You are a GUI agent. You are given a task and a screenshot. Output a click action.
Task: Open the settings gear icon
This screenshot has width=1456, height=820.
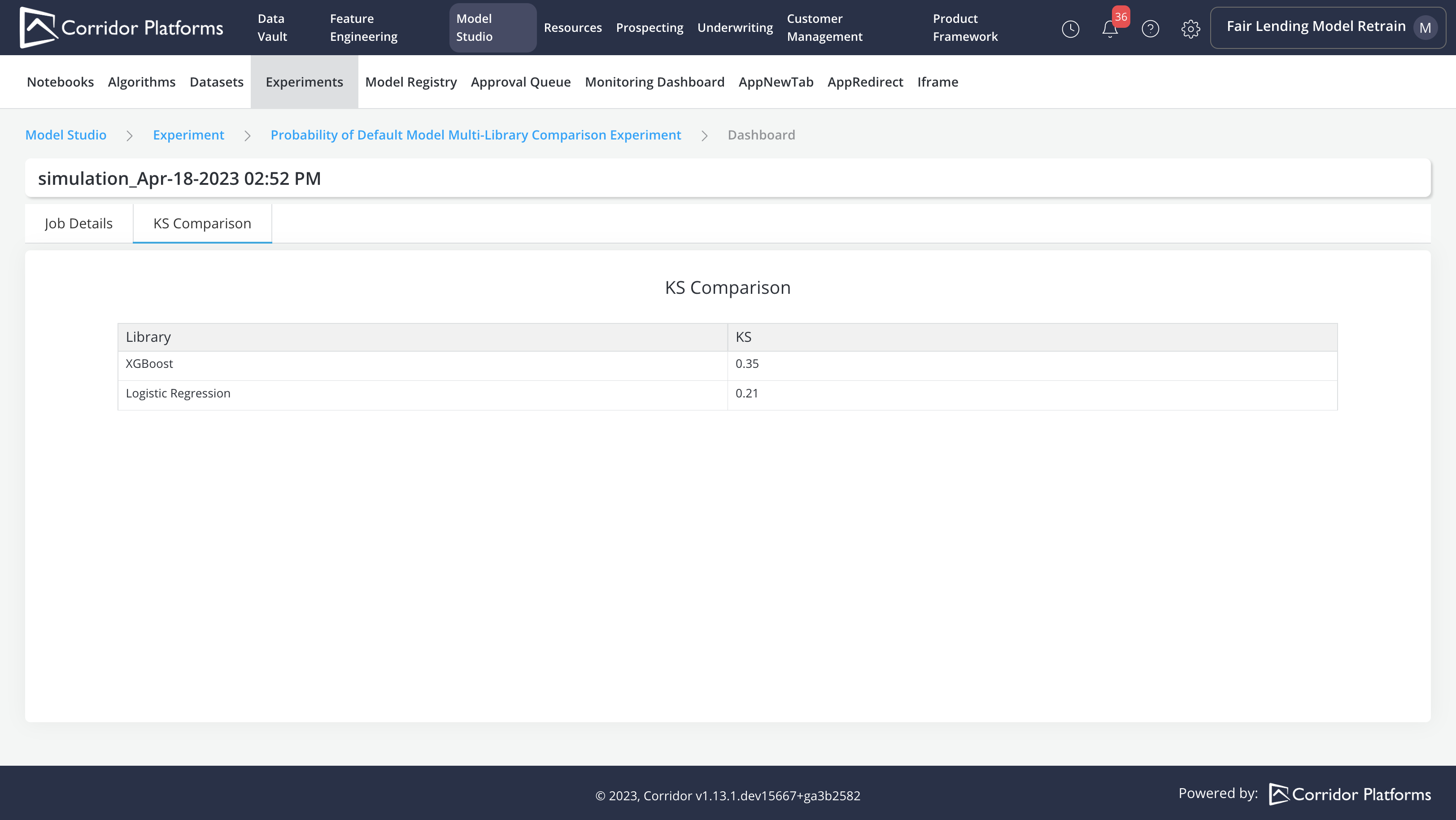[x=1190, y=29]
